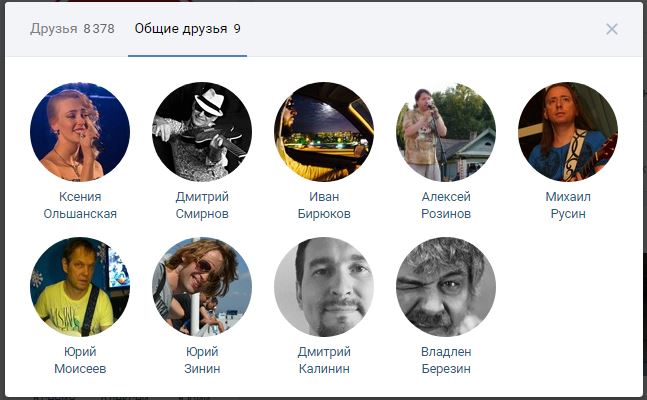This screenshot has width=647, height=400.
Task: Open Владлен Березин's winking avatar
Action: tap(446, 286)
